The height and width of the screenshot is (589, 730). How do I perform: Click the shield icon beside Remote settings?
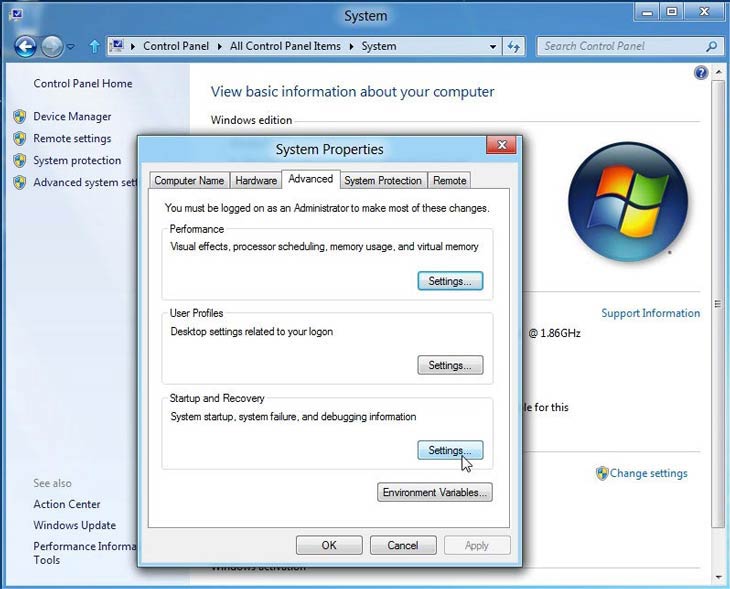coord(20,138)
